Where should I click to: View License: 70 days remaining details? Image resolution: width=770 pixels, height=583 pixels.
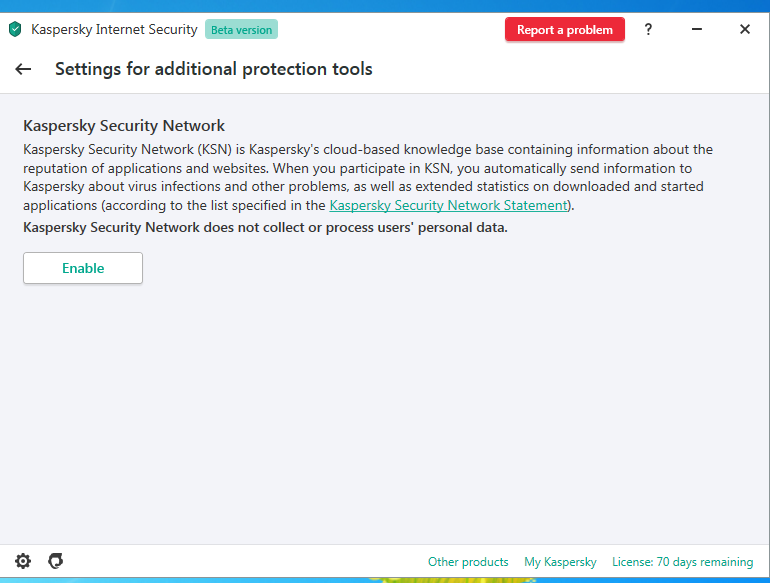[x=683, y=562]
